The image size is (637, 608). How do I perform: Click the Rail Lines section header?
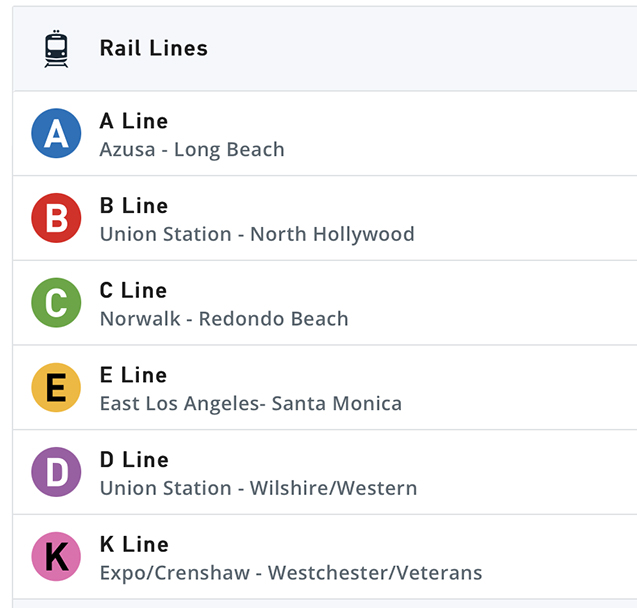tap(154, 48)
